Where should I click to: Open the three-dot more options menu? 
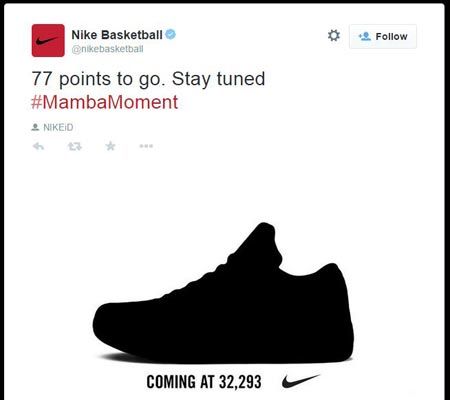tap(146, 146)
